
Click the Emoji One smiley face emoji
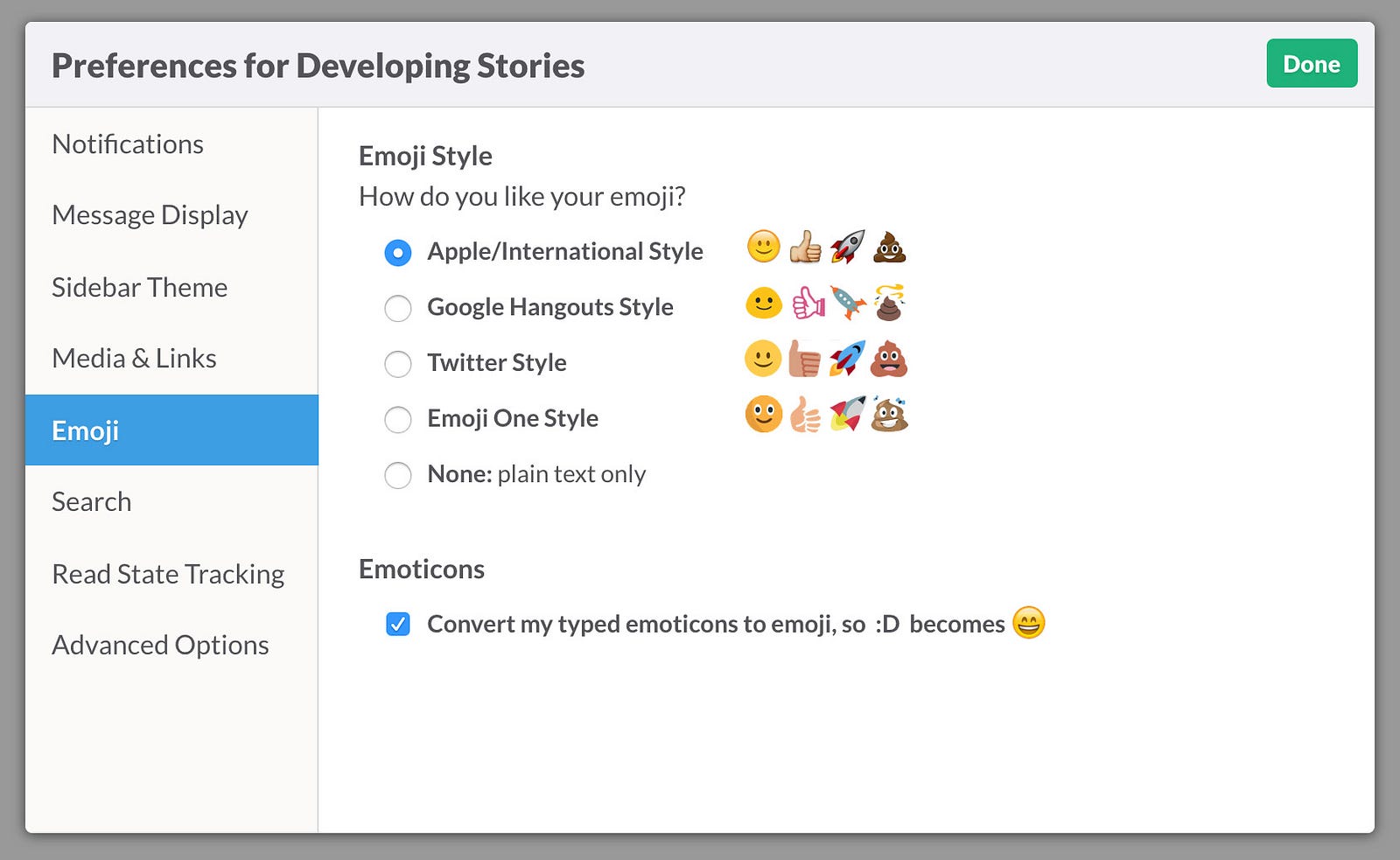pos(763,415)
